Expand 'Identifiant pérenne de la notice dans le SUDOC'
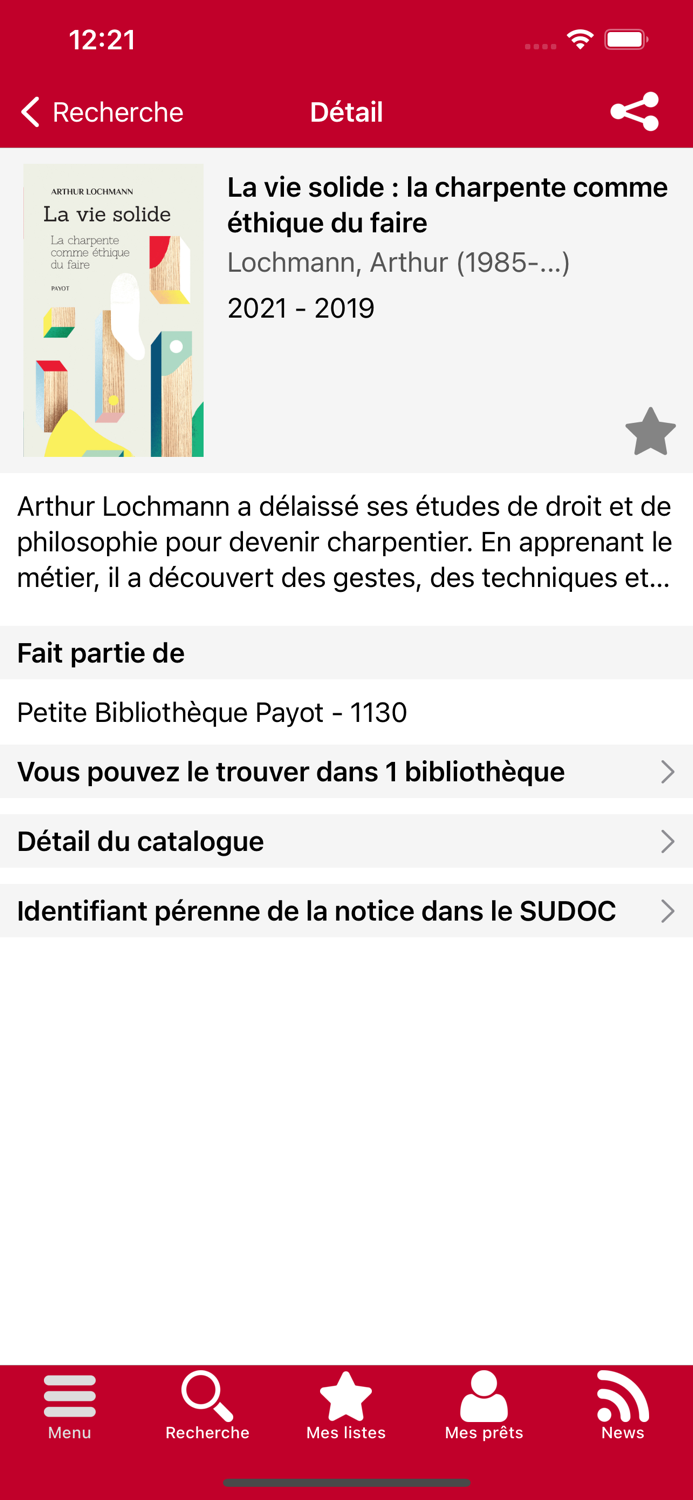Screen dimensions: 693x1500 tap(346, 911)
